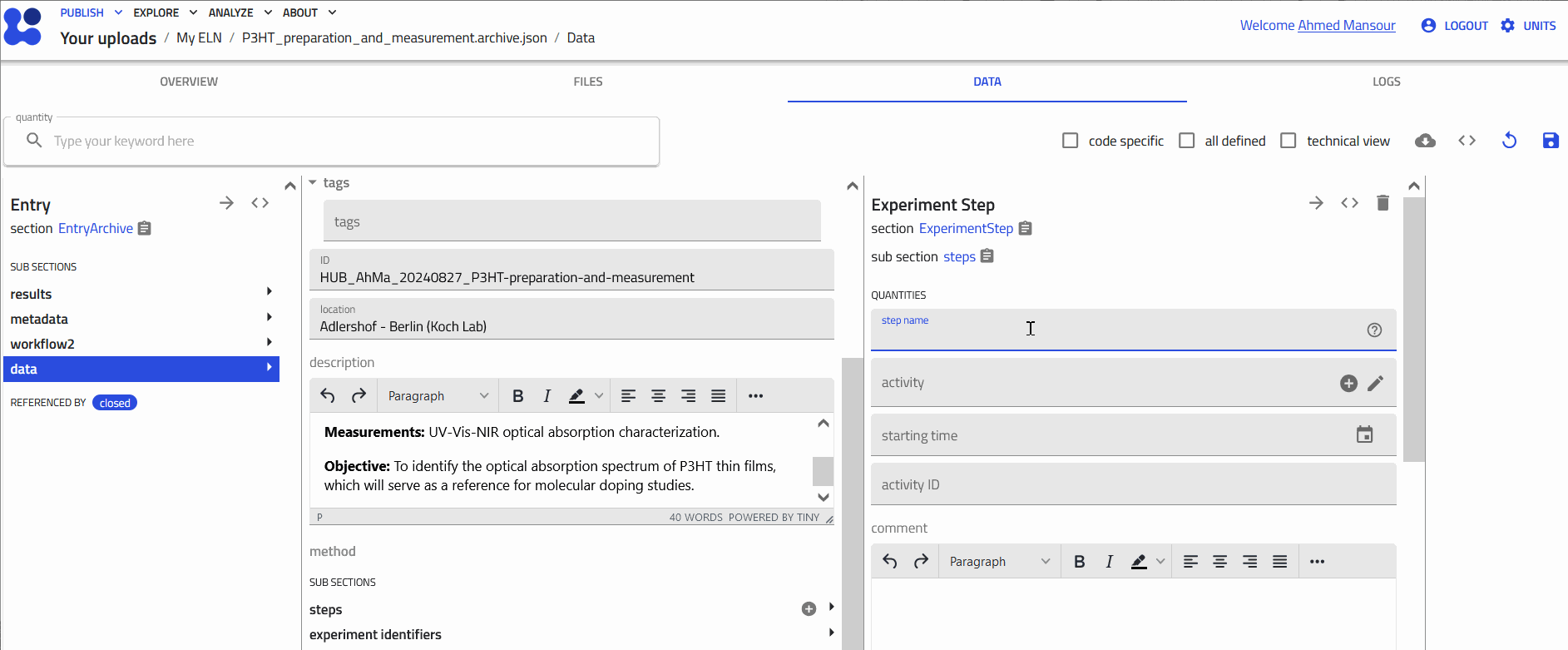The width and height of the screenshot is (1568, 650).
Task: Check the all defined checkbox
Action: (1187, 141)
